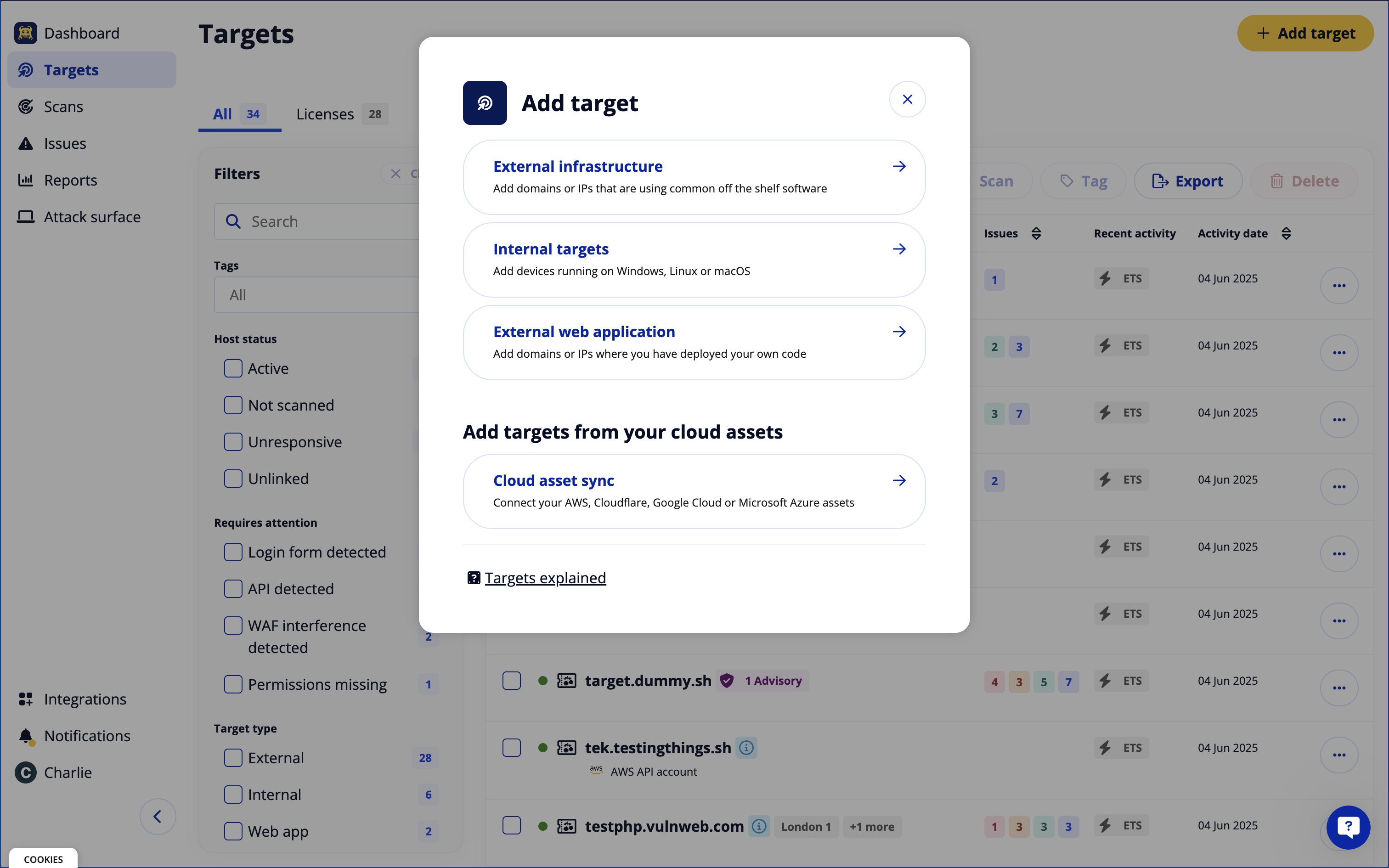
Task: Open Scans from the sidebar
Action: click(63, 107)
